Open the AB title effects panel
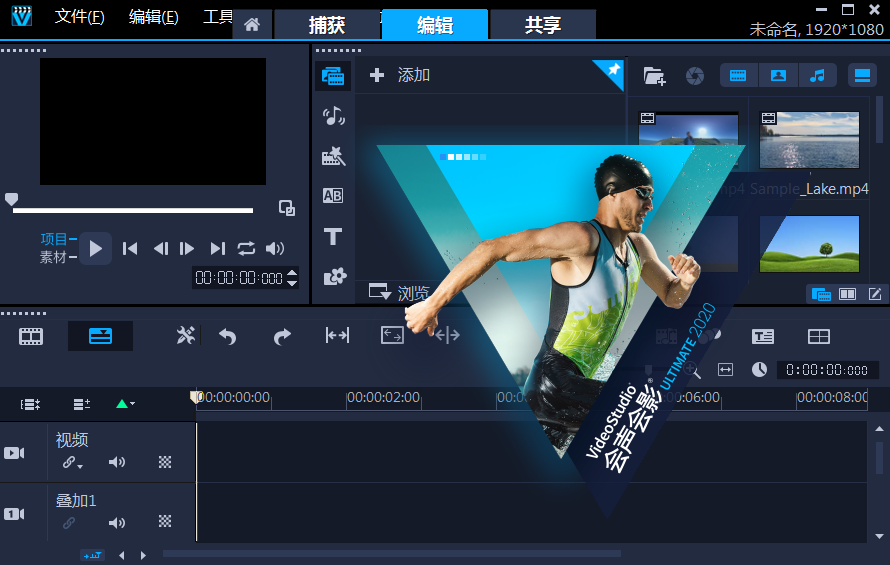This screenshot has width=890, height=565. click(x=333, y=196)
